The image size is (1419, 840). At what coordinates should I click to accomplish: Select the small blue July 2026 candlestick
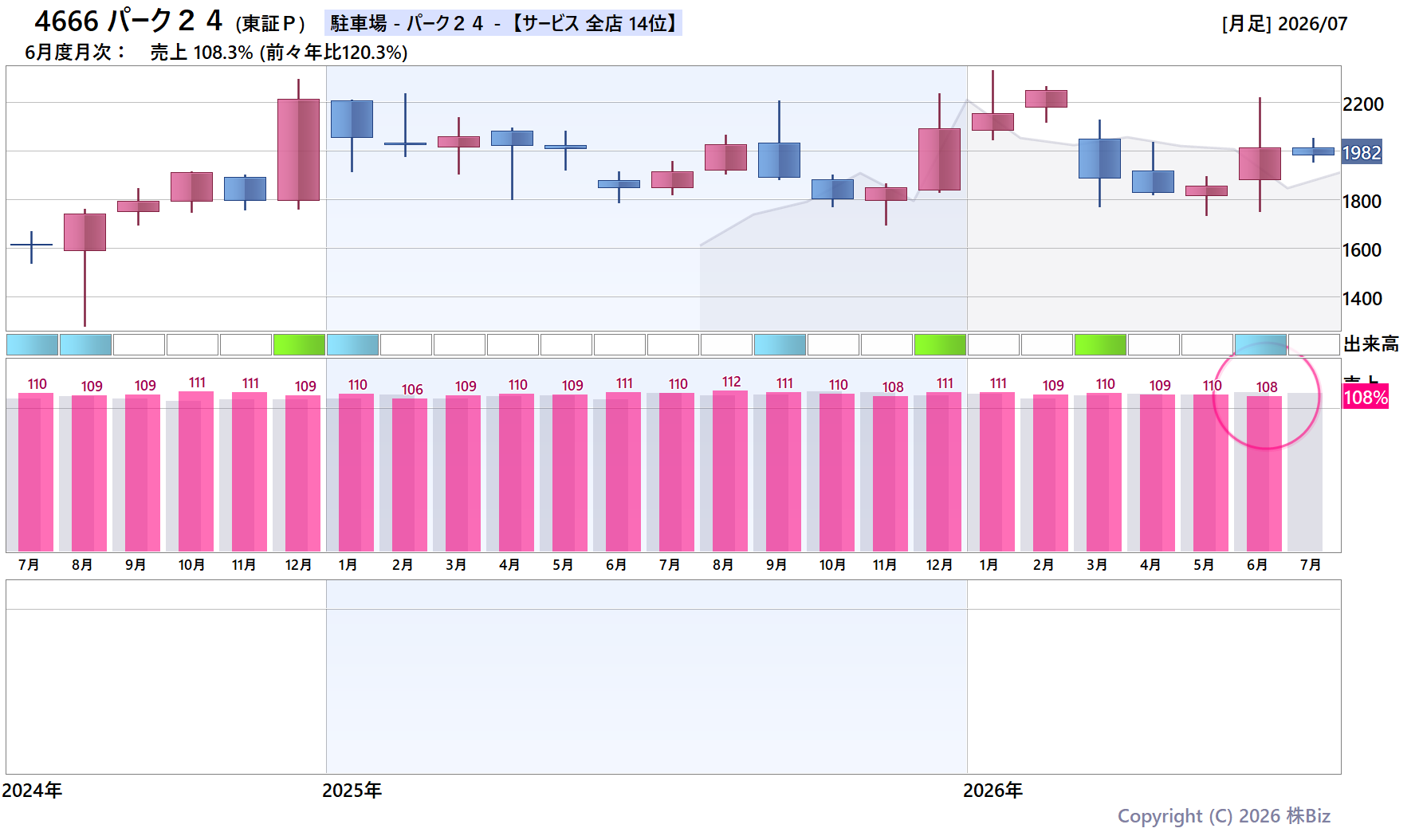[x=1313, y=151]
